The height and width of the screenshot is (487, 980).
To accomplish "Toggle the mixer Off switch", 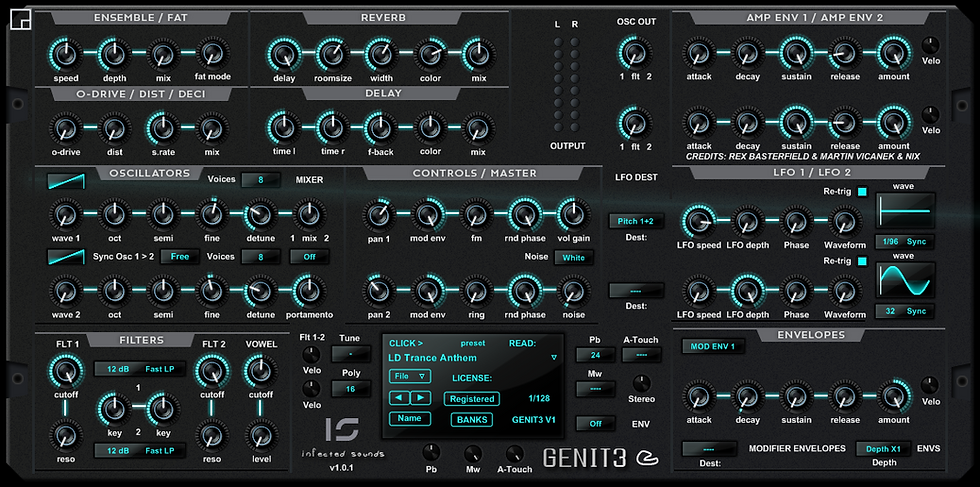I will 309,256.
